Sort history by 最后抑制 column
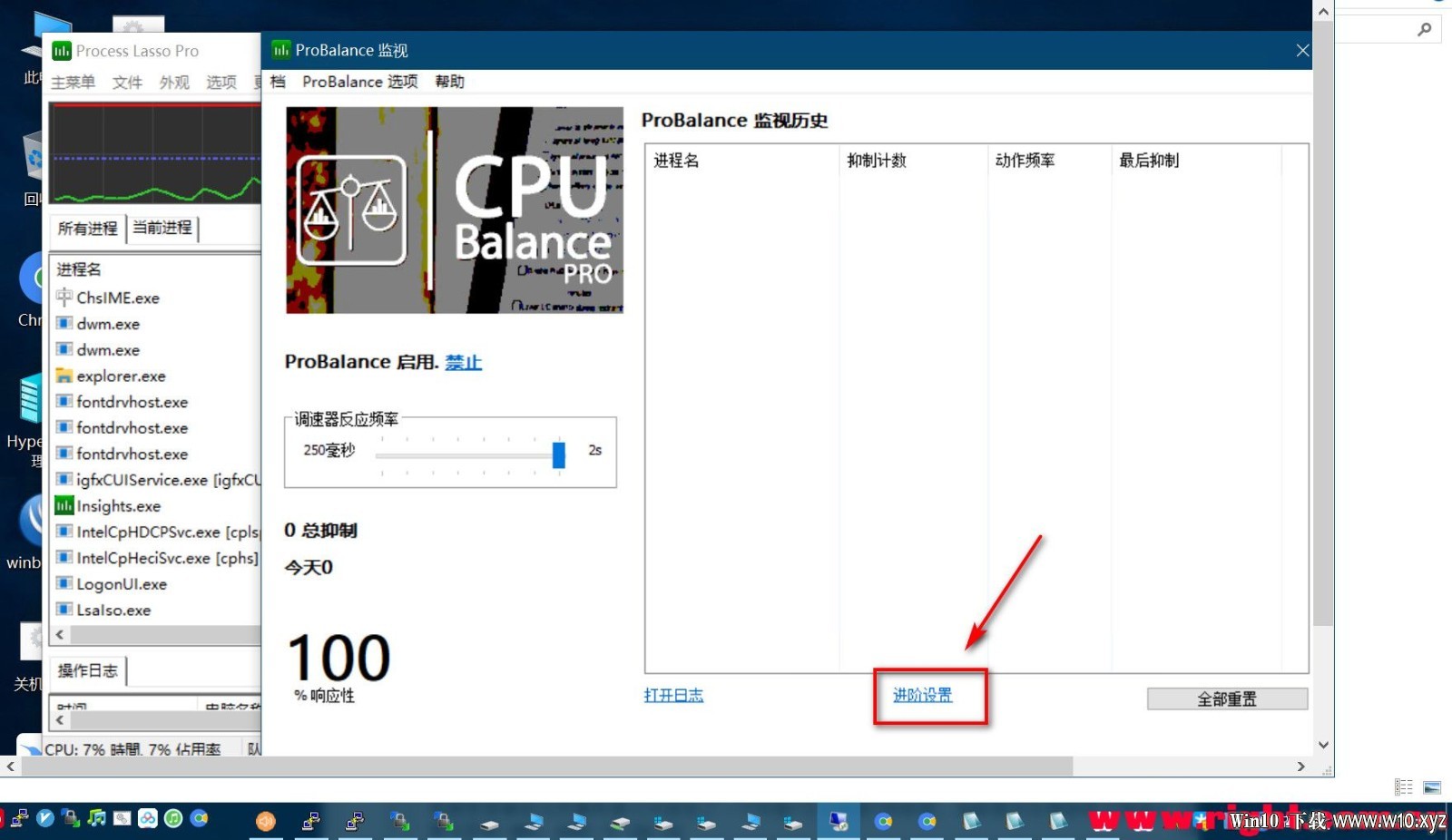 [x=1196, y=161]
